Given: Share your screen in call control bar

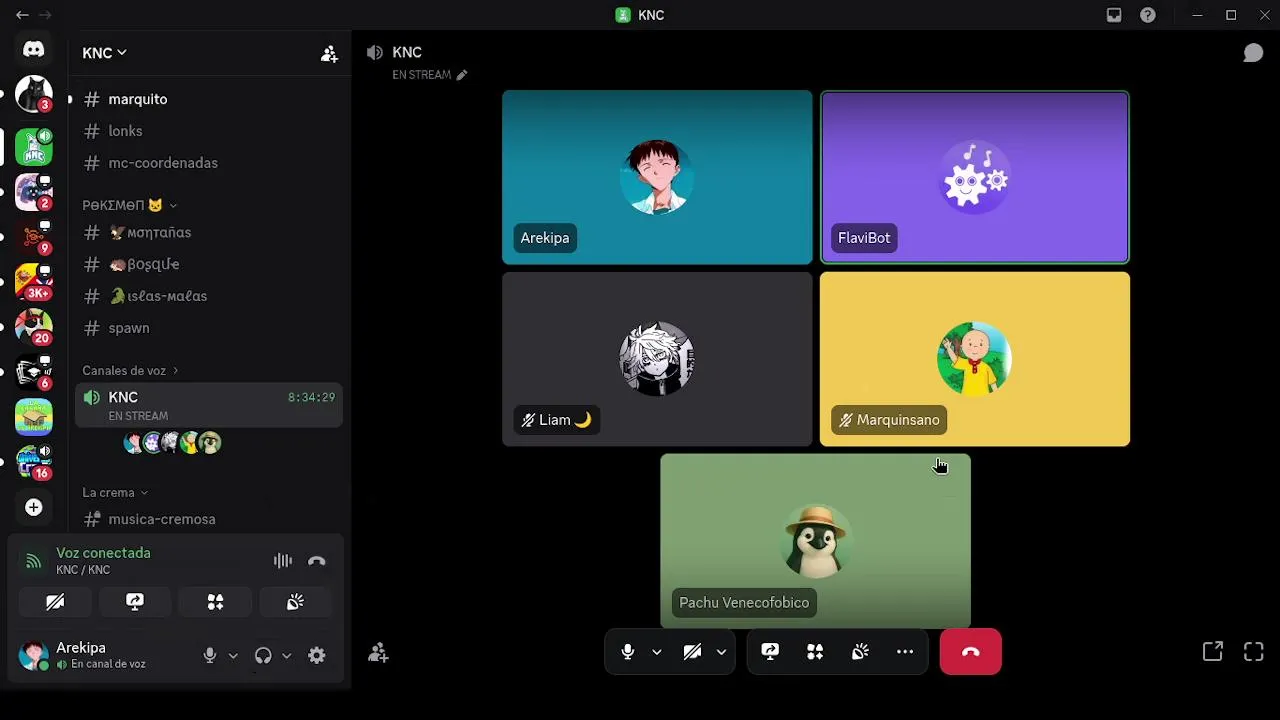Looking at the screenshot, I should coord(770,652).
